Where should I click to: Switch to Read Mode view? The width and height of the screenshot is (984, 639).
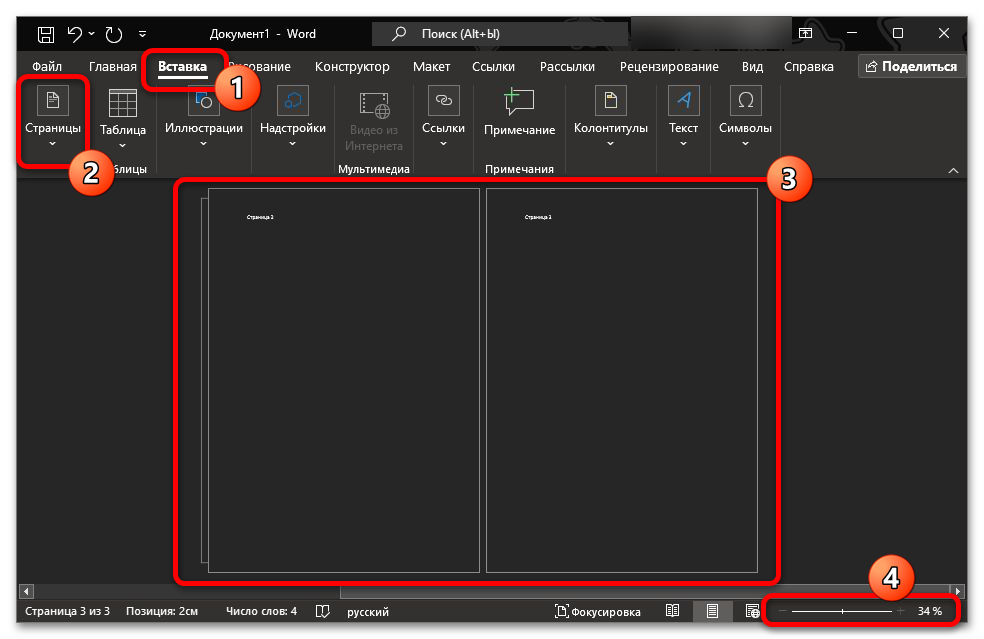point(673,611)
